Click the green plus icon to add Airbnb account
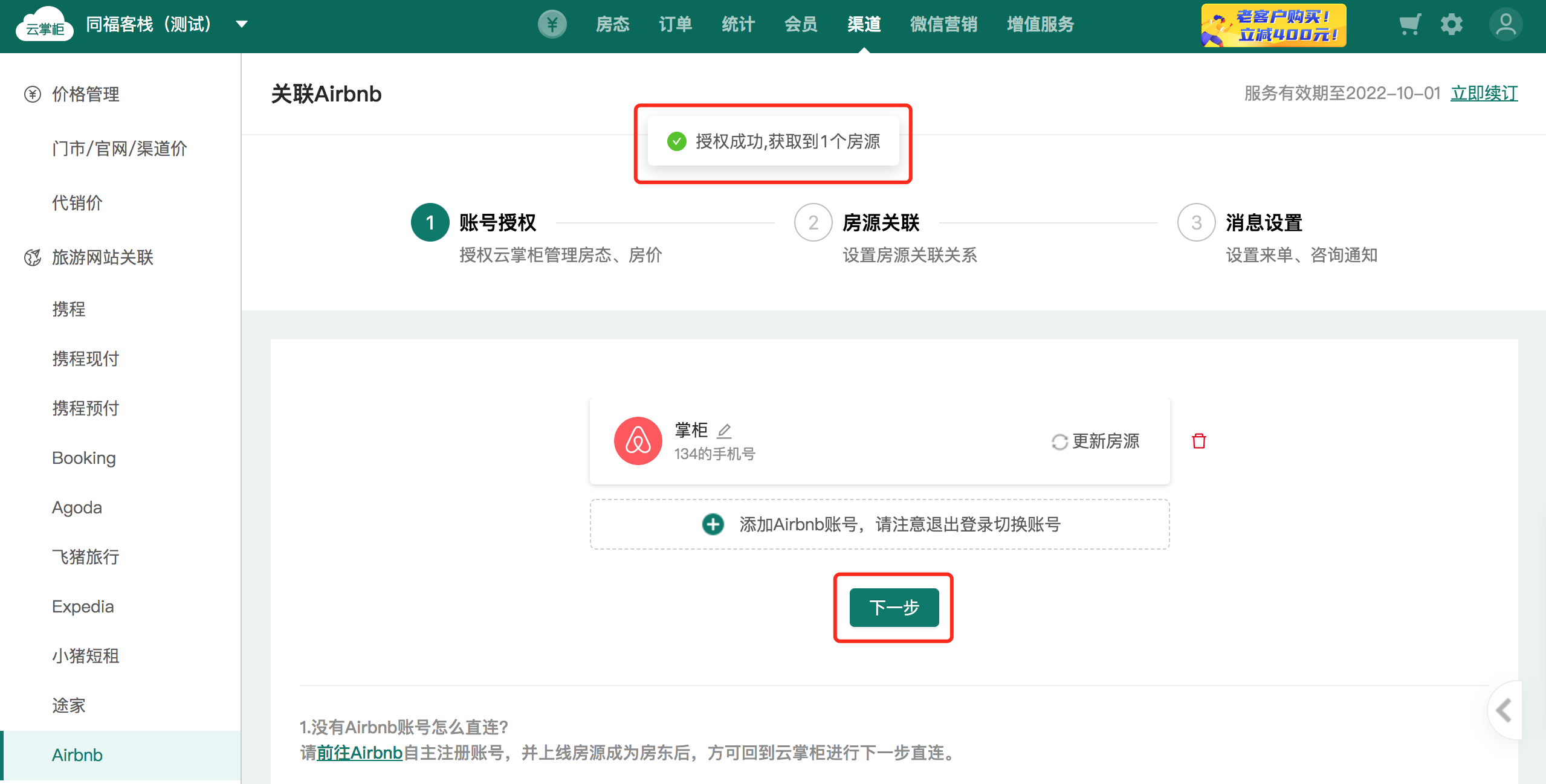 click(x=713, y=524)
